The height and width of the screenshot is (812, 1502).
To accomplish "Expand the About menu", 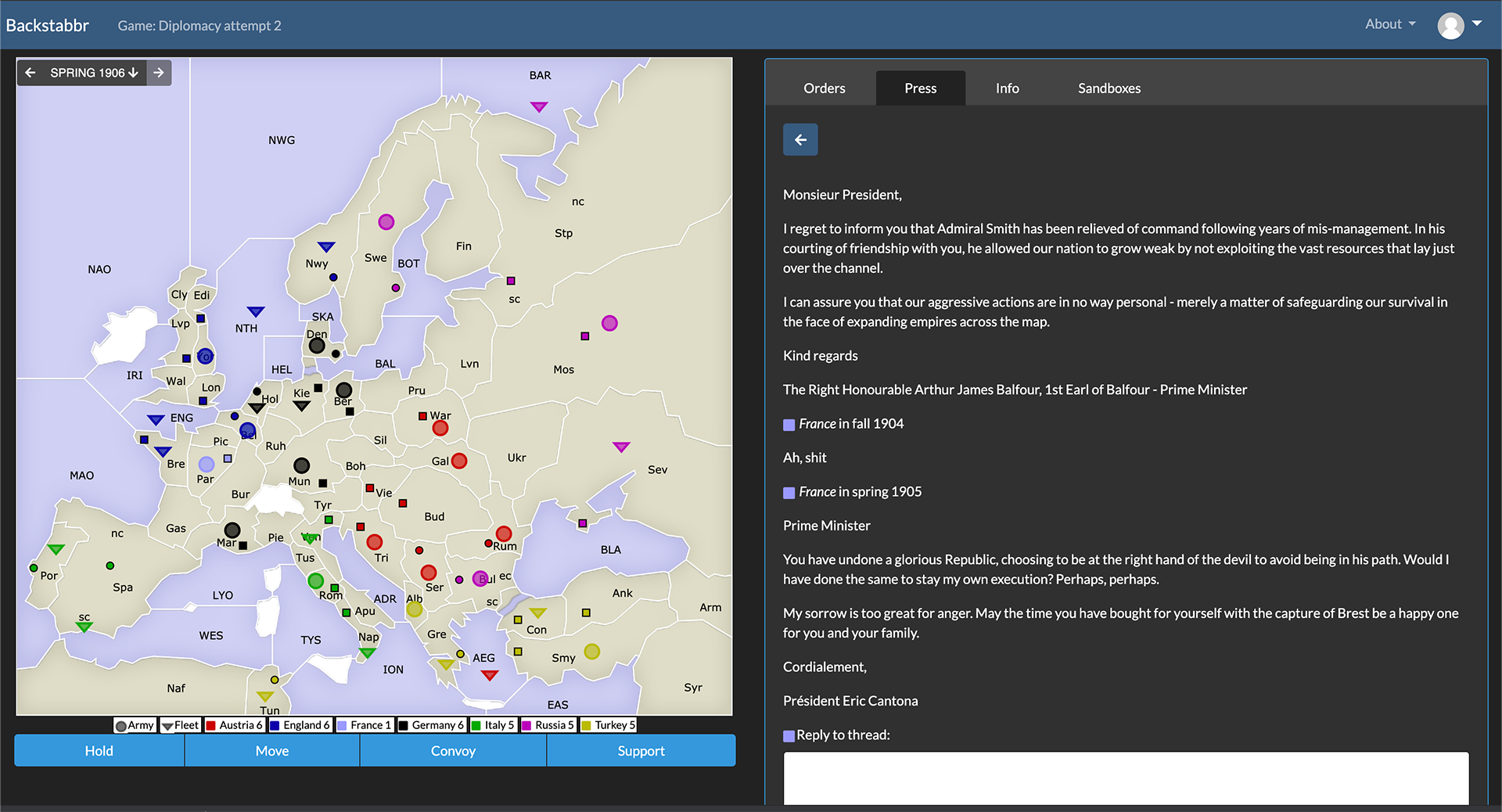I will point(1389,23).
